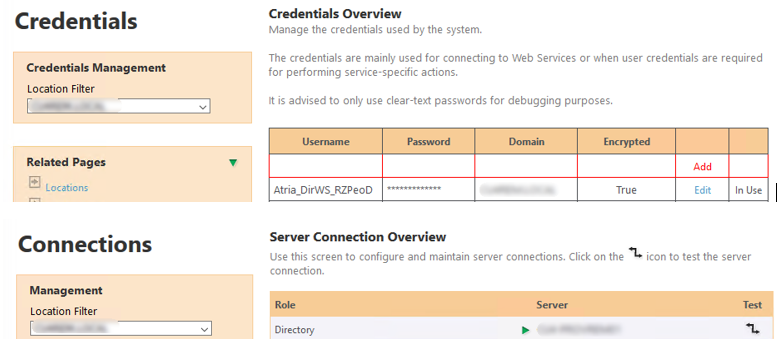Click the Username column header
Viewport: 782px width, 364px height.
(326, 141)
